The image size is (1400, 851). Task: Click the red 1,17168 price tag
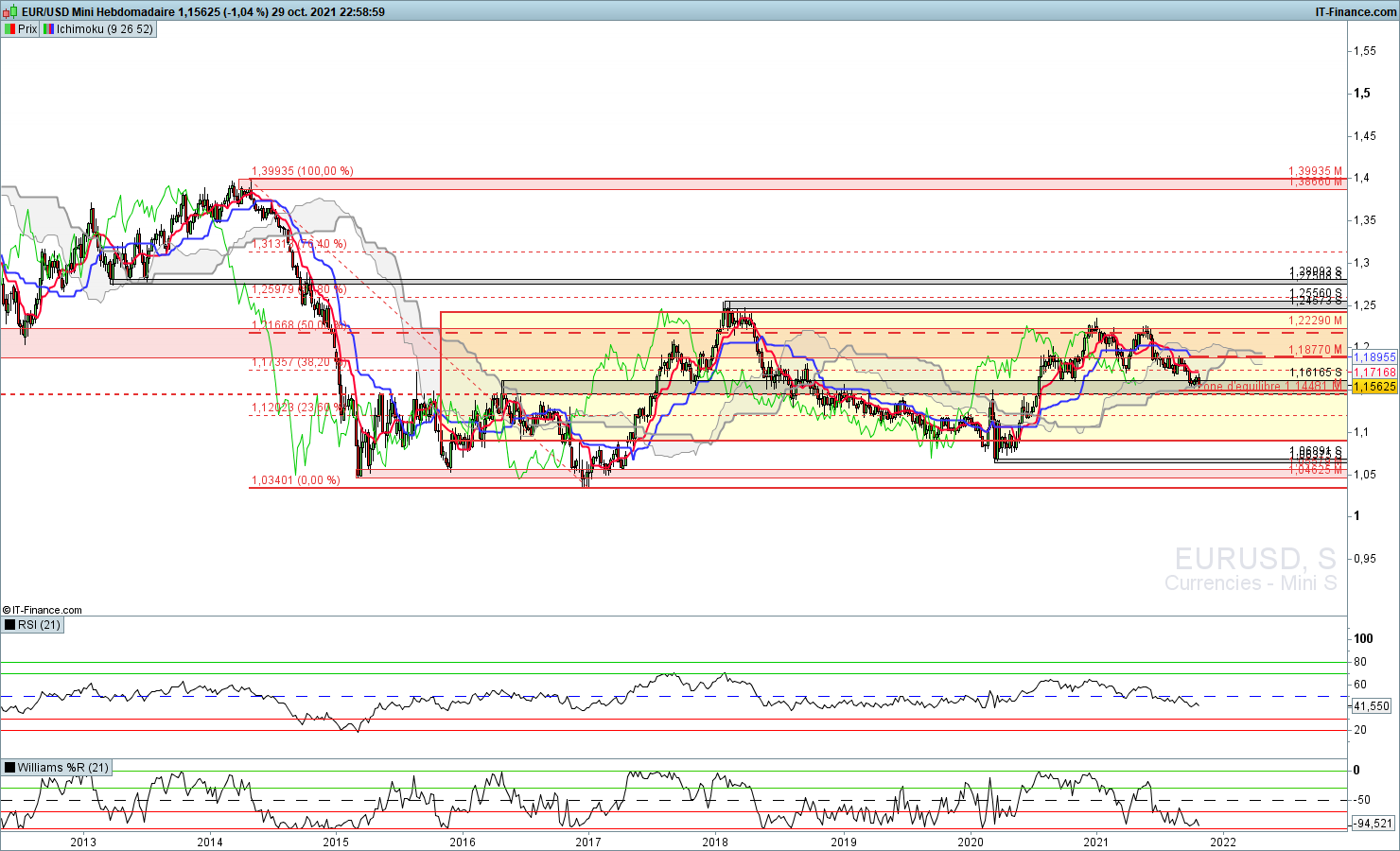click(1374, 373)
